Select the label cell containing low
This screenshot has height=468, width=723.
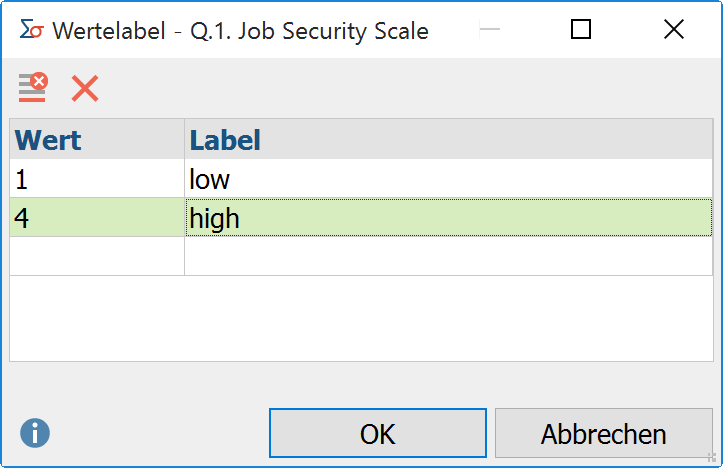(x=449, y=179)
